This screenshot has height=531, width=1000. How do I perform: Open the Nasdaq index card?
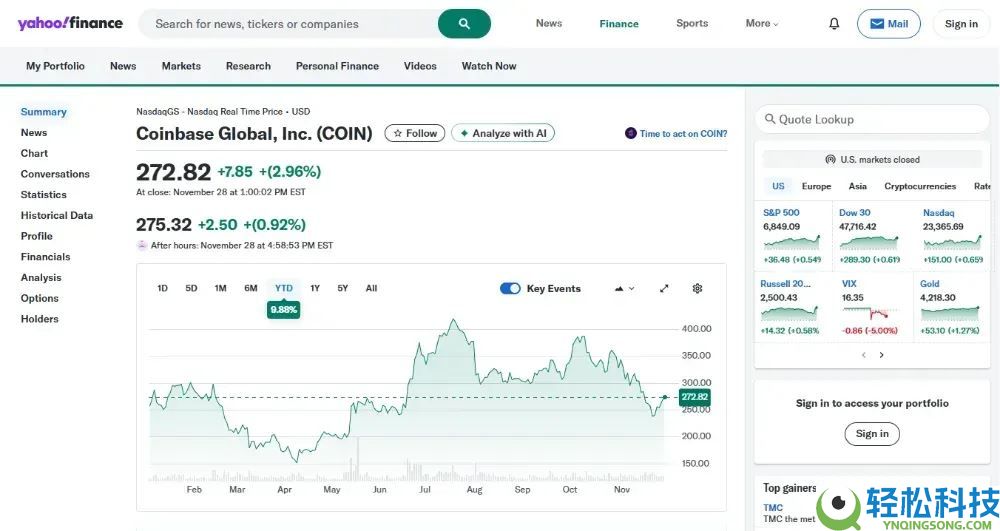(953, 236)
